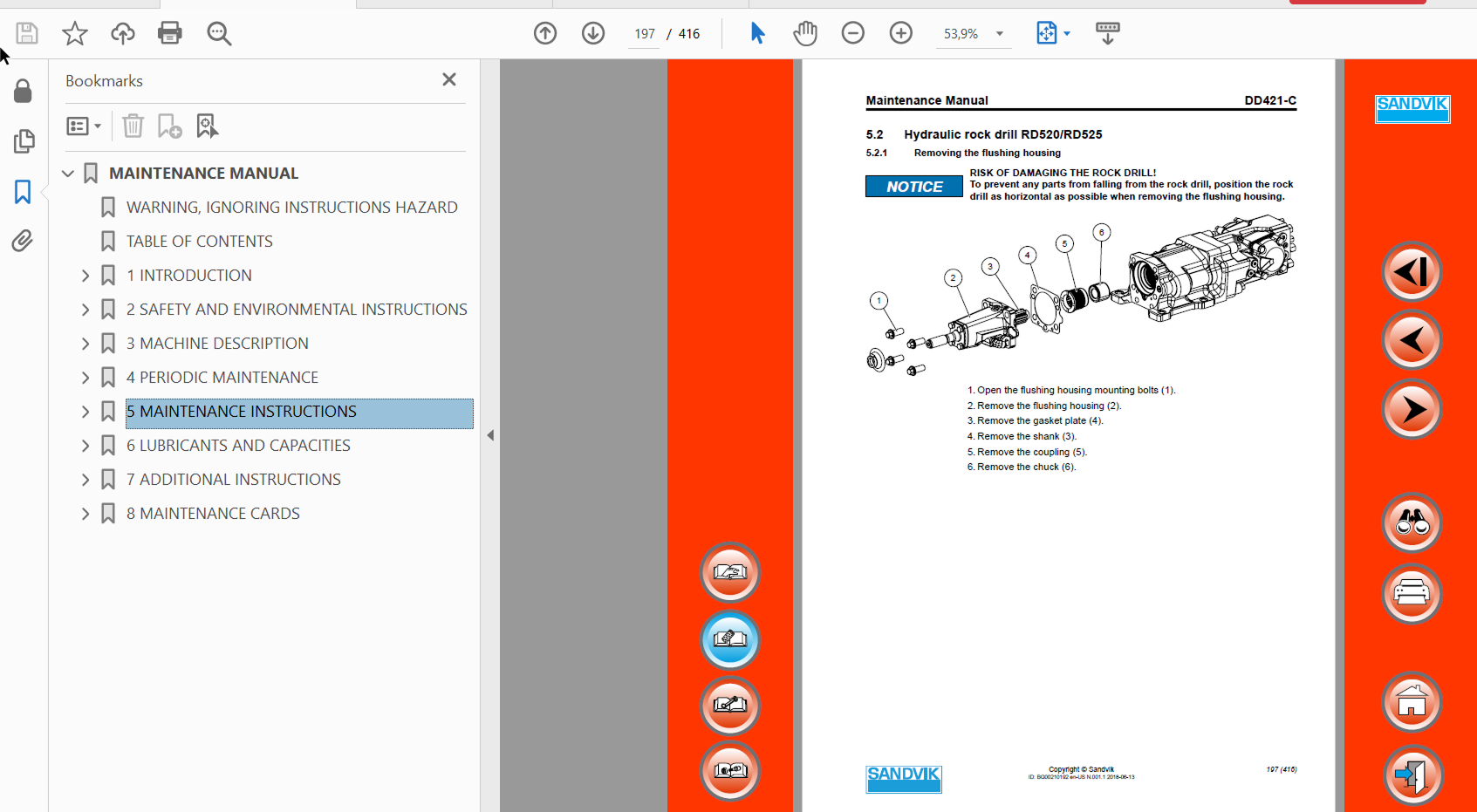Image resolution: width=1477 pixels, height=812 pixels.
Task: Collapse the navigation pane splitter arrow
Action: point(490,435)
